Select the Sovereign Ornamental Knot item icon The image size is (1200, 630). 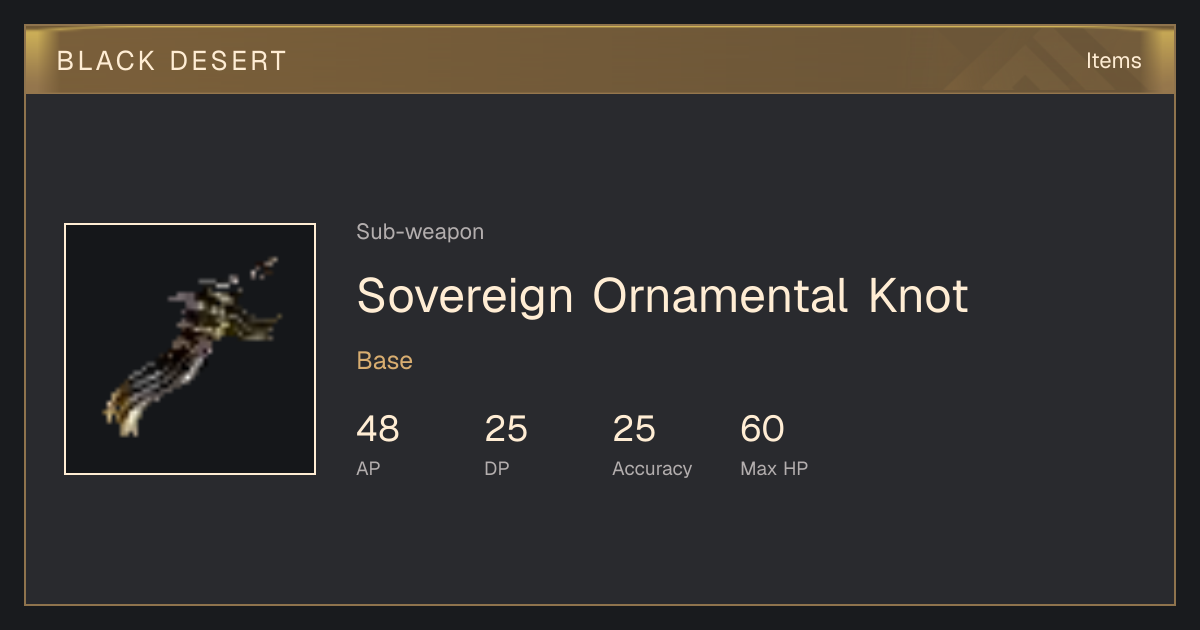(x=190, y=349)
